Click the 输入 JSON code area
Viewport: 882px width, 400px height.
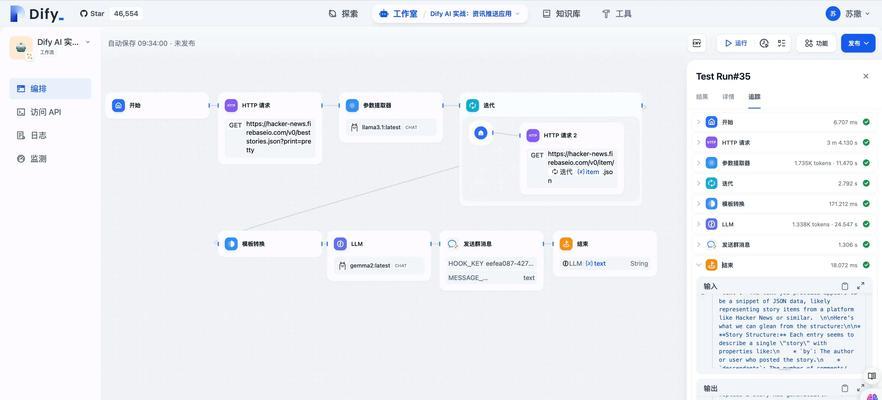[x=783, y=331]
